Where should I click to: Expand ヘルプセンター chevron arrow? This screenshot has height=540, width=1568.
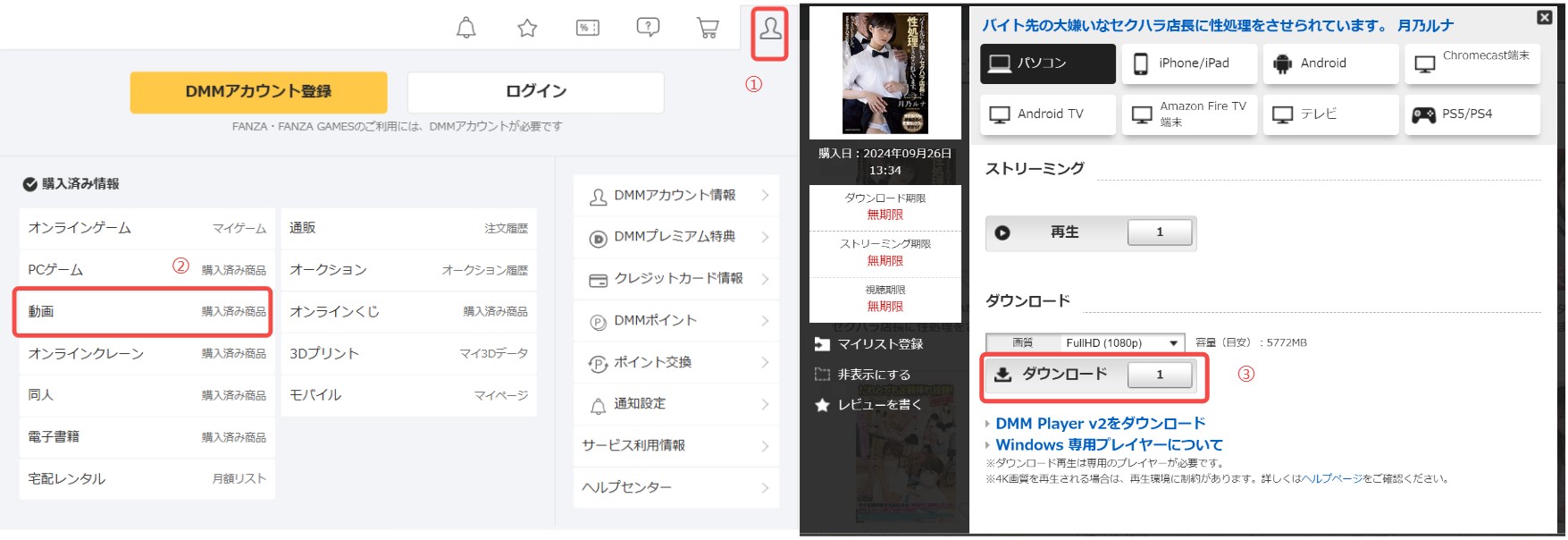coord(765,488)
